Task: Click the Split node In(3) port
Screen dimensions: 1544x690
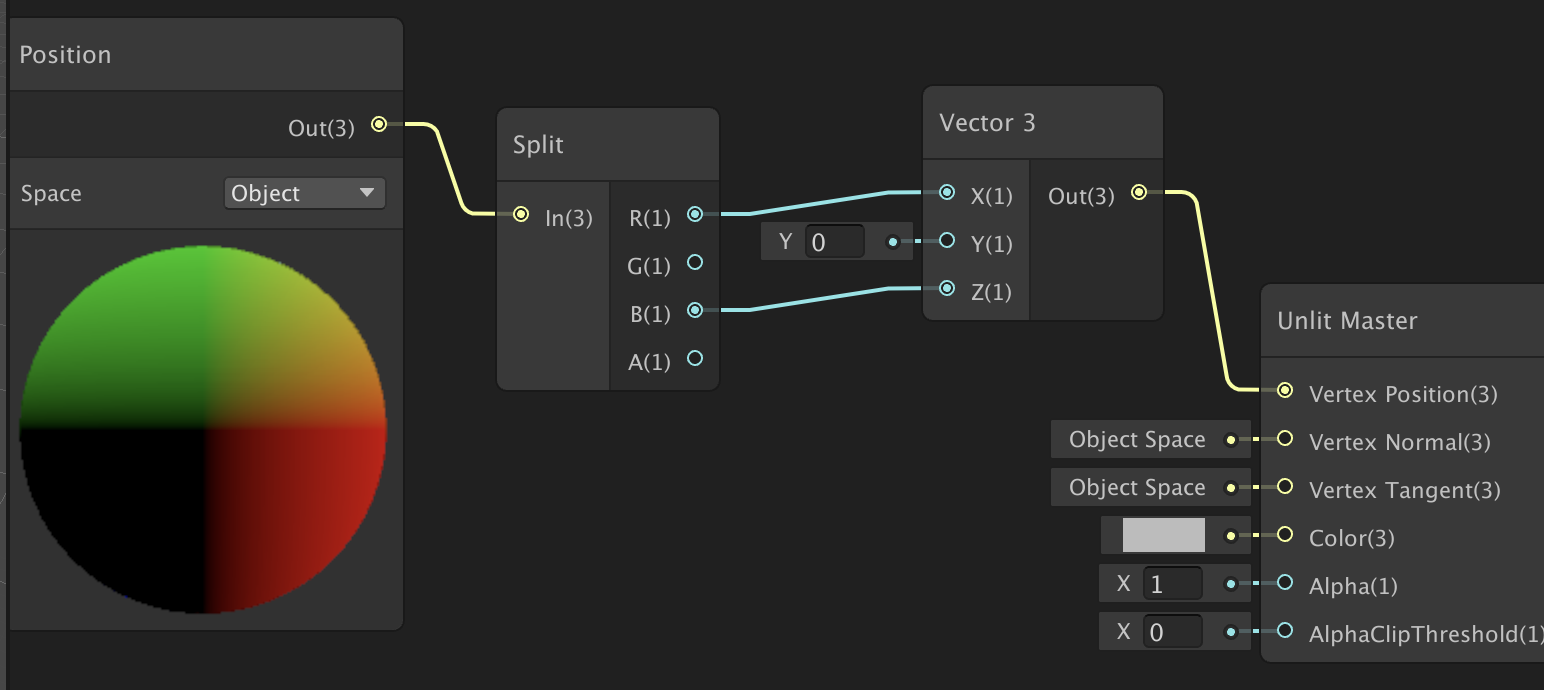Action: [x=520, y=214]
